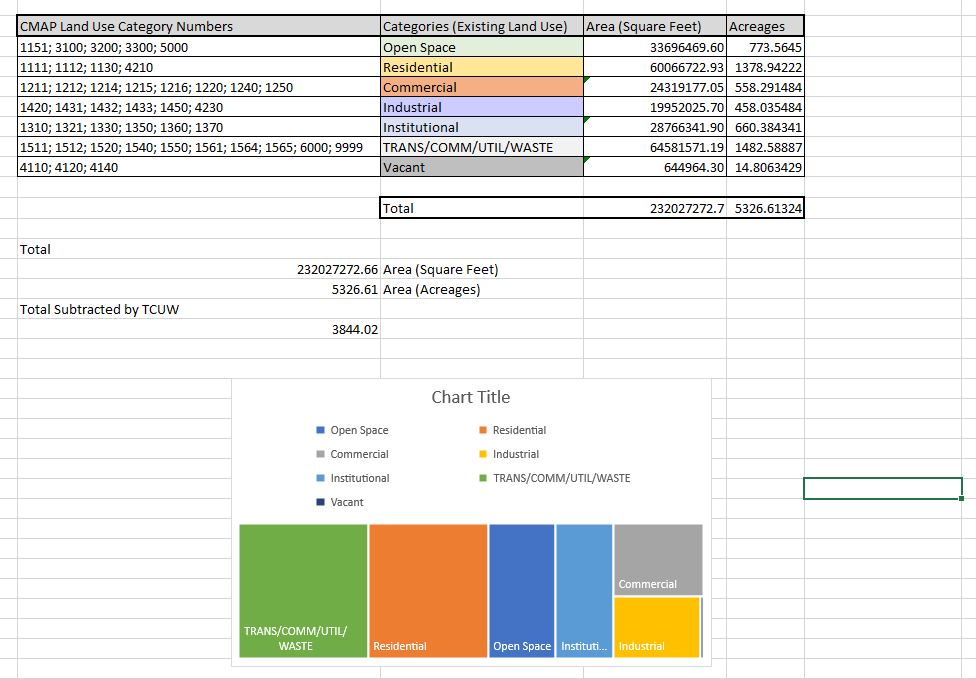Select the Chart Title text
Viewport: 976px width, 679px height.
(x=470, y=397)
